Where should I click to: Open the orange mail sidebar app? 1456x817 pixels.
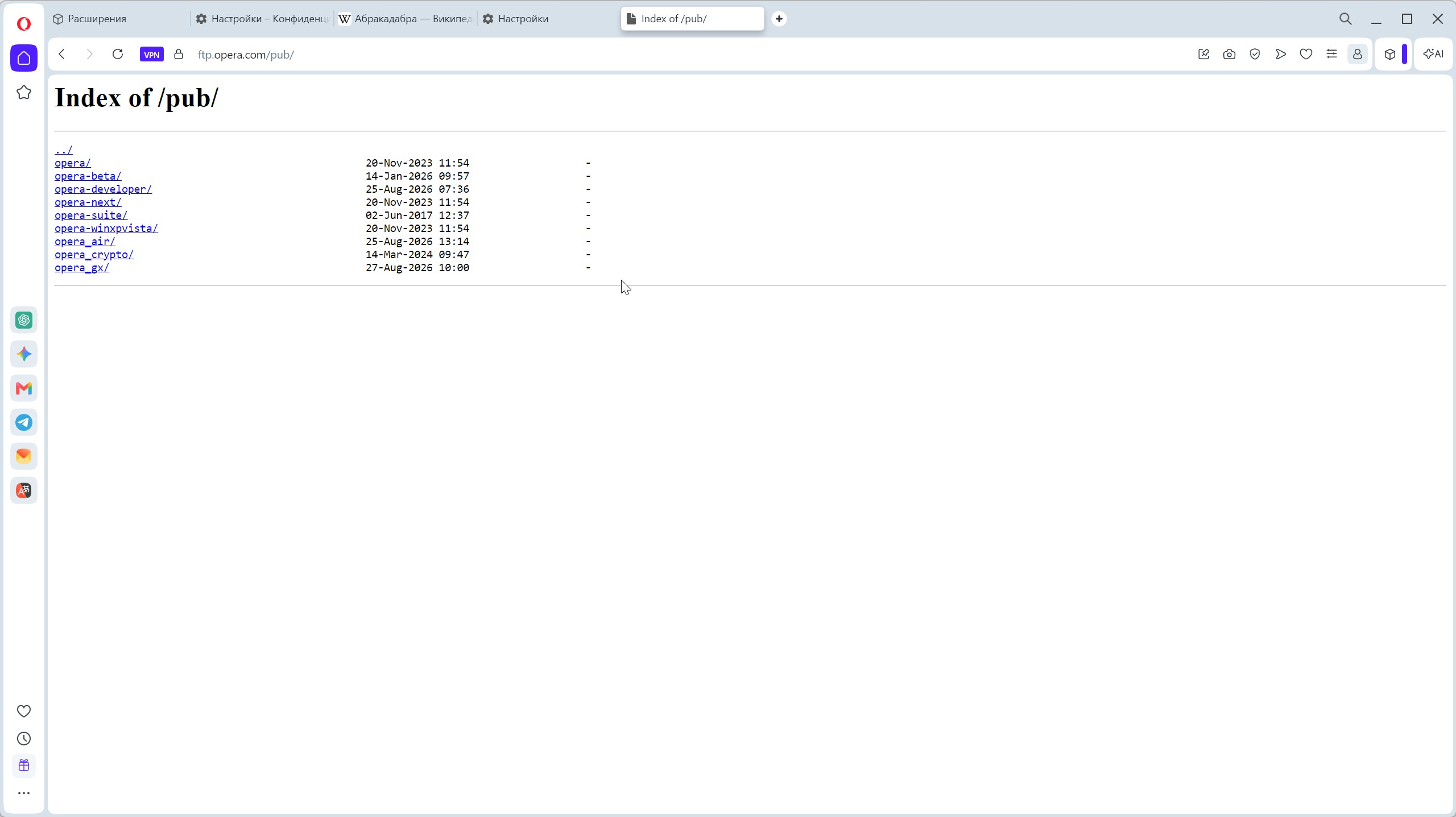point(24,456)
